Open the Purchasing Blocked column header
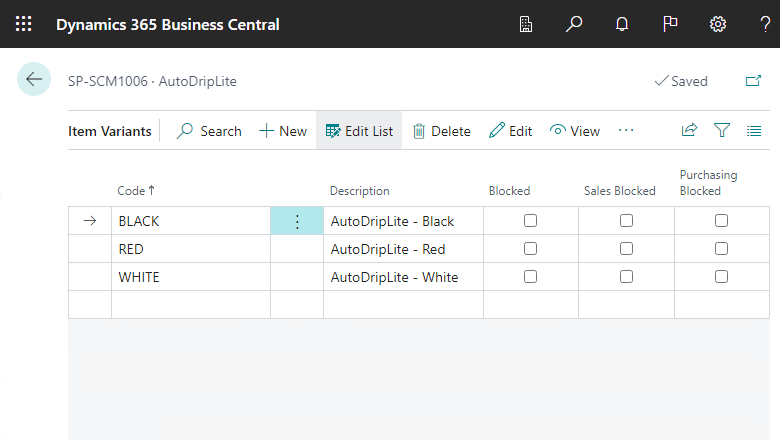780x440 pixels. (x=708, y=182)
